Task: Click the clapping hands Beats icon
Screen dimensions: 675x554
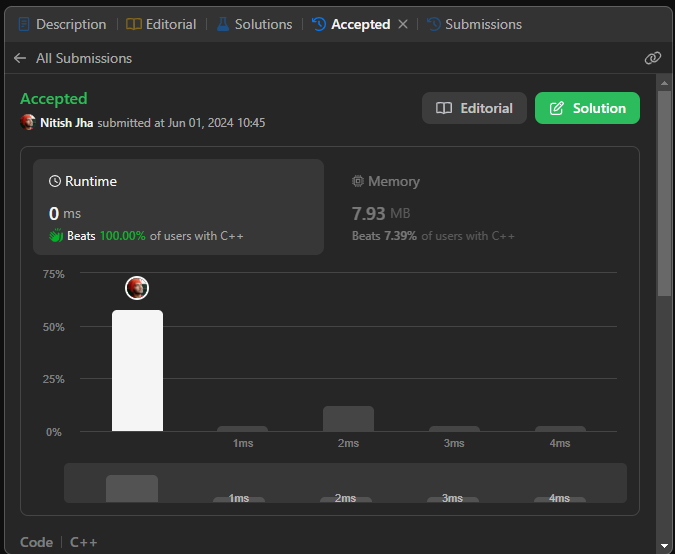Action: (56, 235)
